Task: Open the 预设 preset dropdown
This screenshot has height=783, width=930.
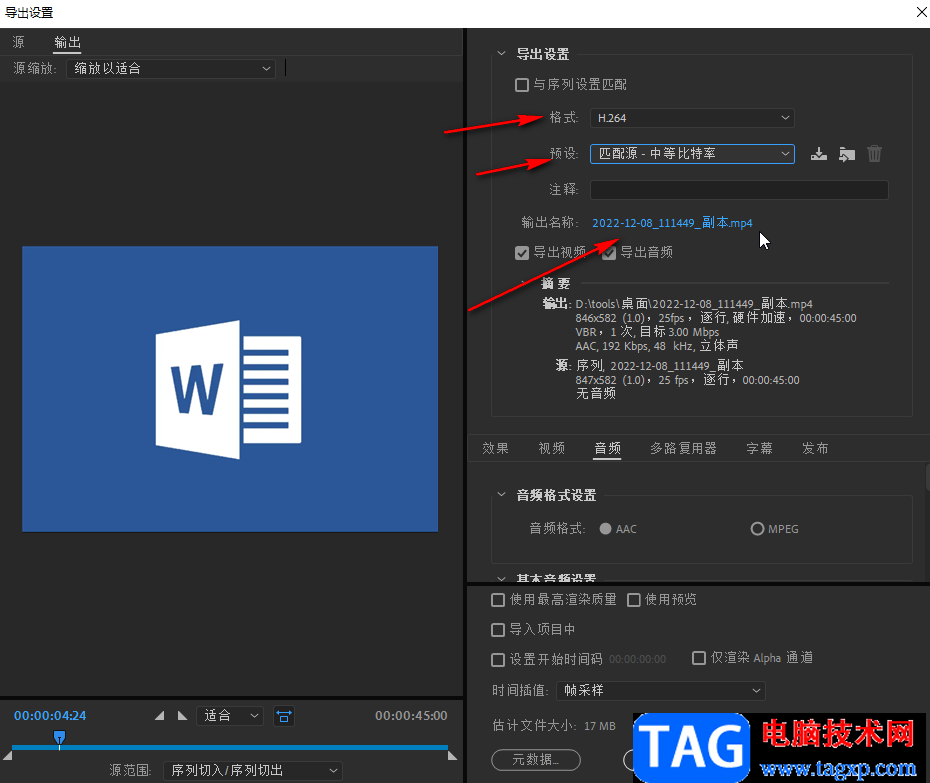Action: pos(692,154)
